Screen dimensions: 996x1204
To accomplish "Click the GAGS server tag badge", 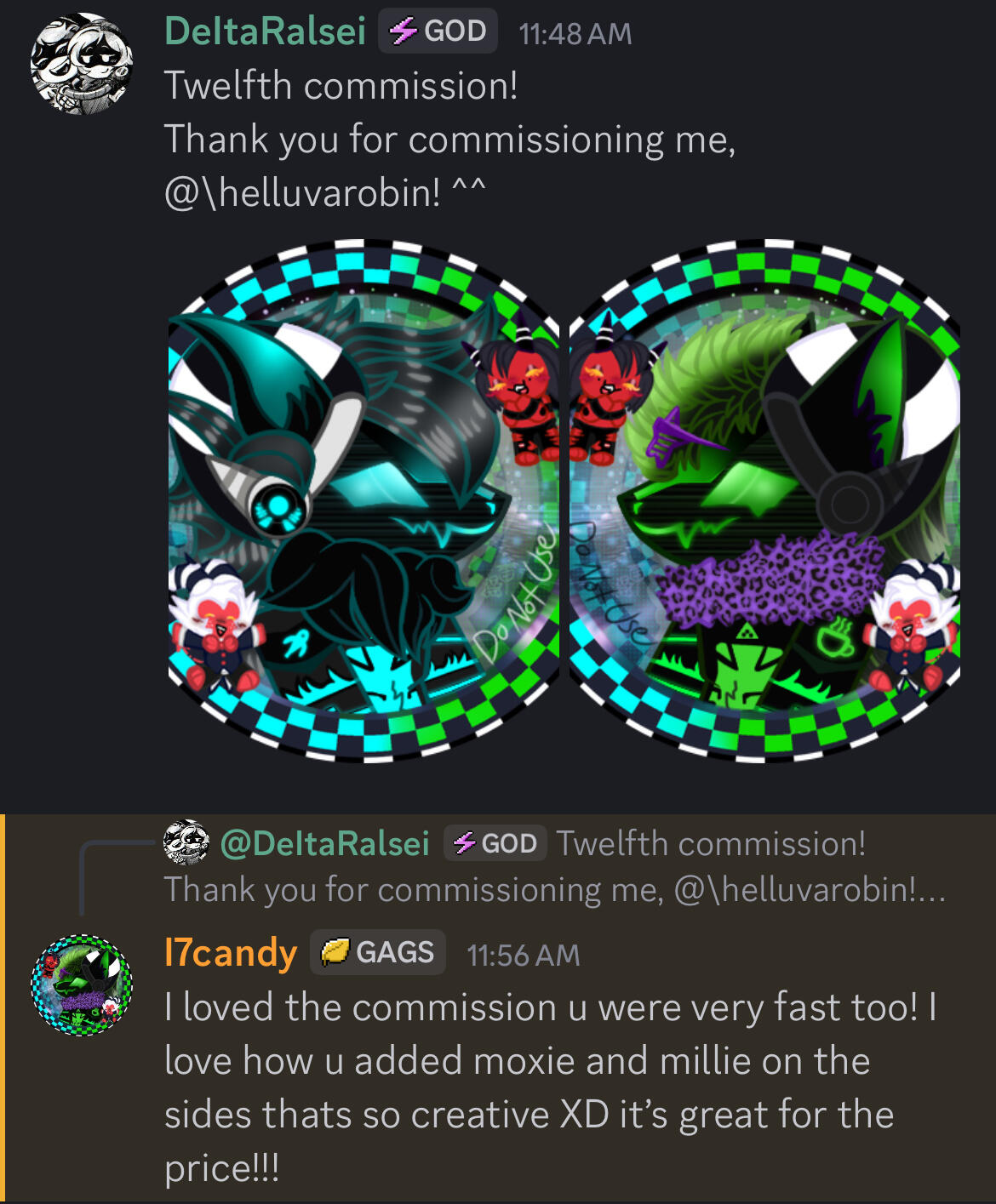I will (x=378, y=952).
